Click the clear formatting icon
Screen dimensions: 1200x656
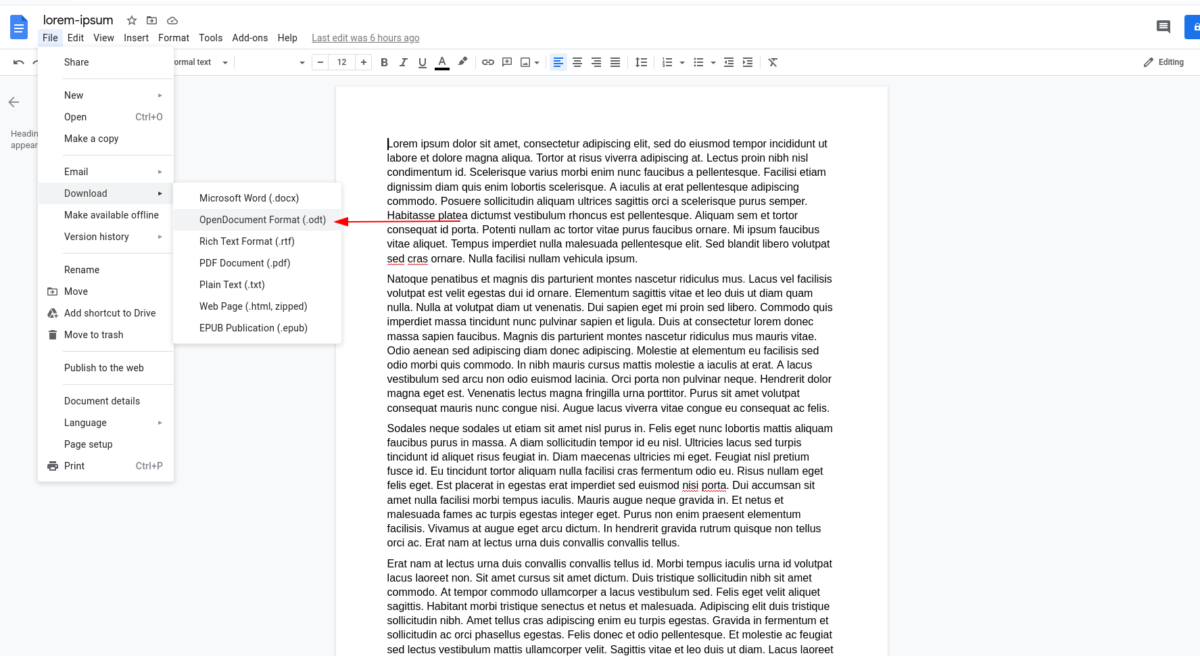coord(773,62)
